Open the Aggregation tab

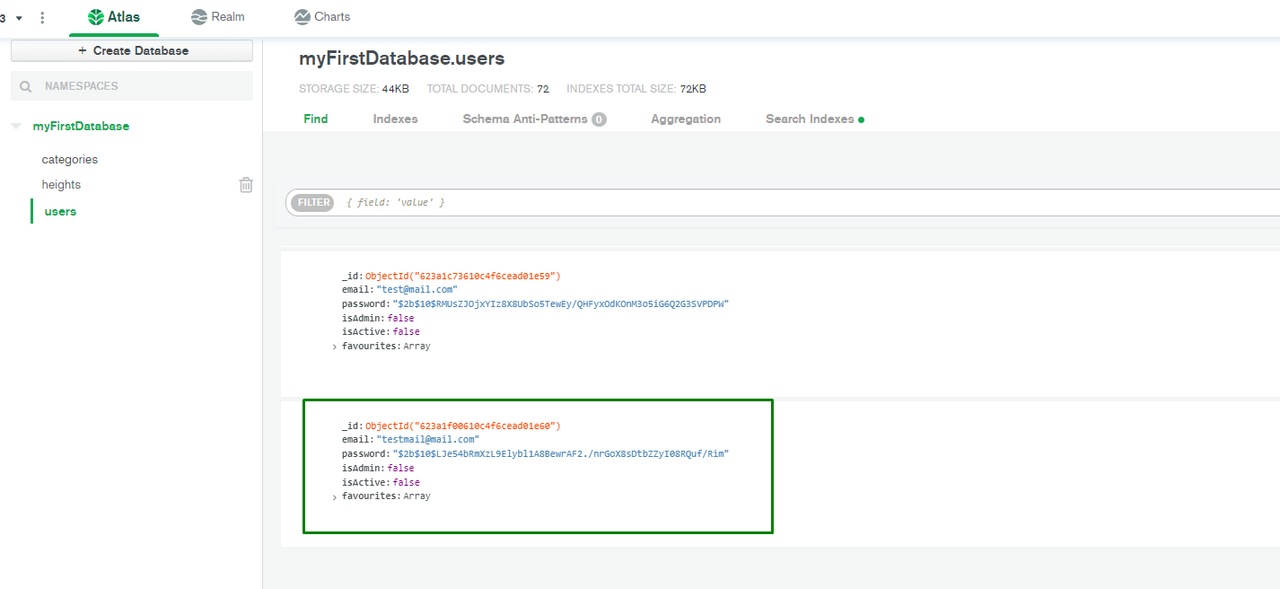(686, 119)
